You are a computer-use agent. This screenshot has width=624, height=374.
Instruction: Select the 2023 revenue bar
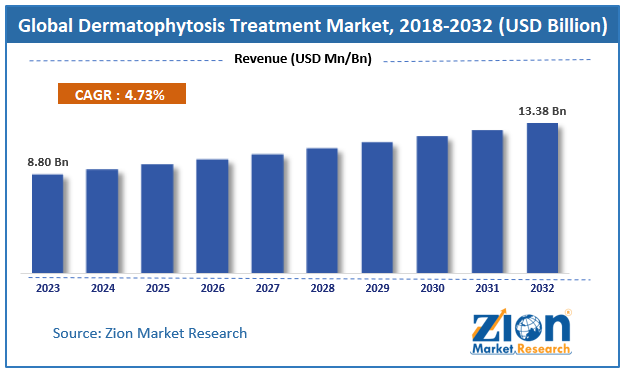pyautogui.click(x=47, y=224)
